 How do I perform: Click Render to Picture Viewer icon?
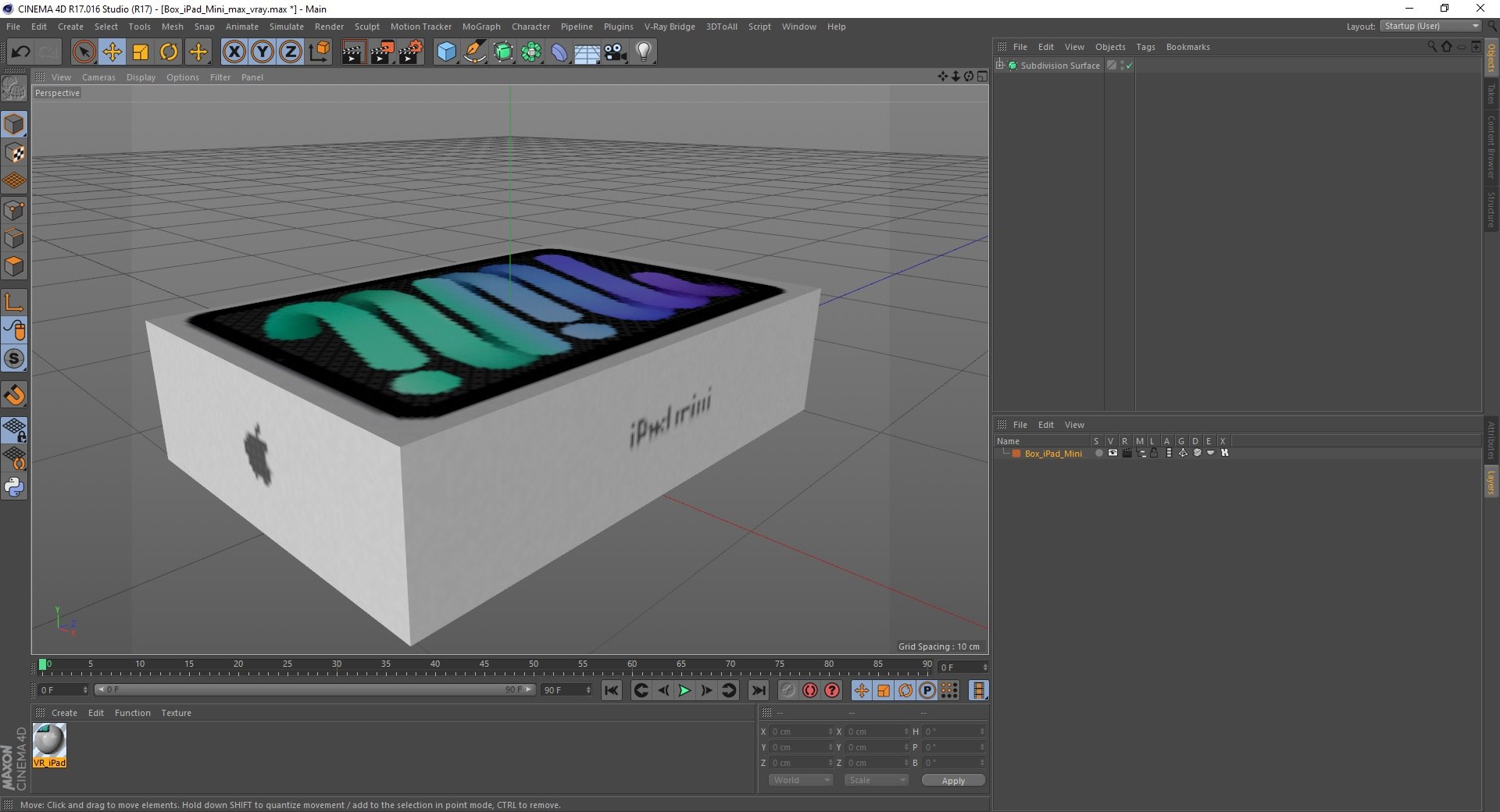(382, 52)
